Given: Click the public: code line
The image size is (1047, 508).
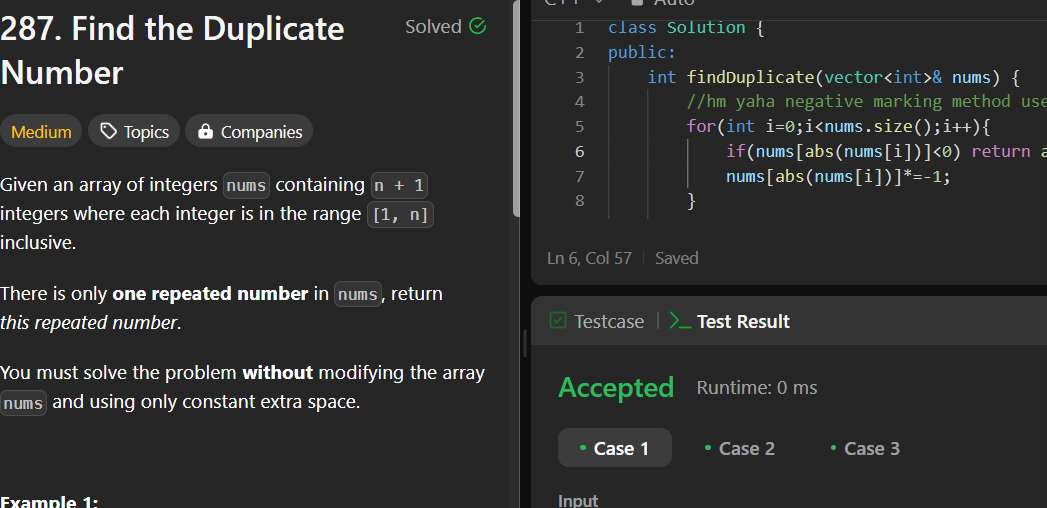Looking at the screenshot, I should (642, 53).
